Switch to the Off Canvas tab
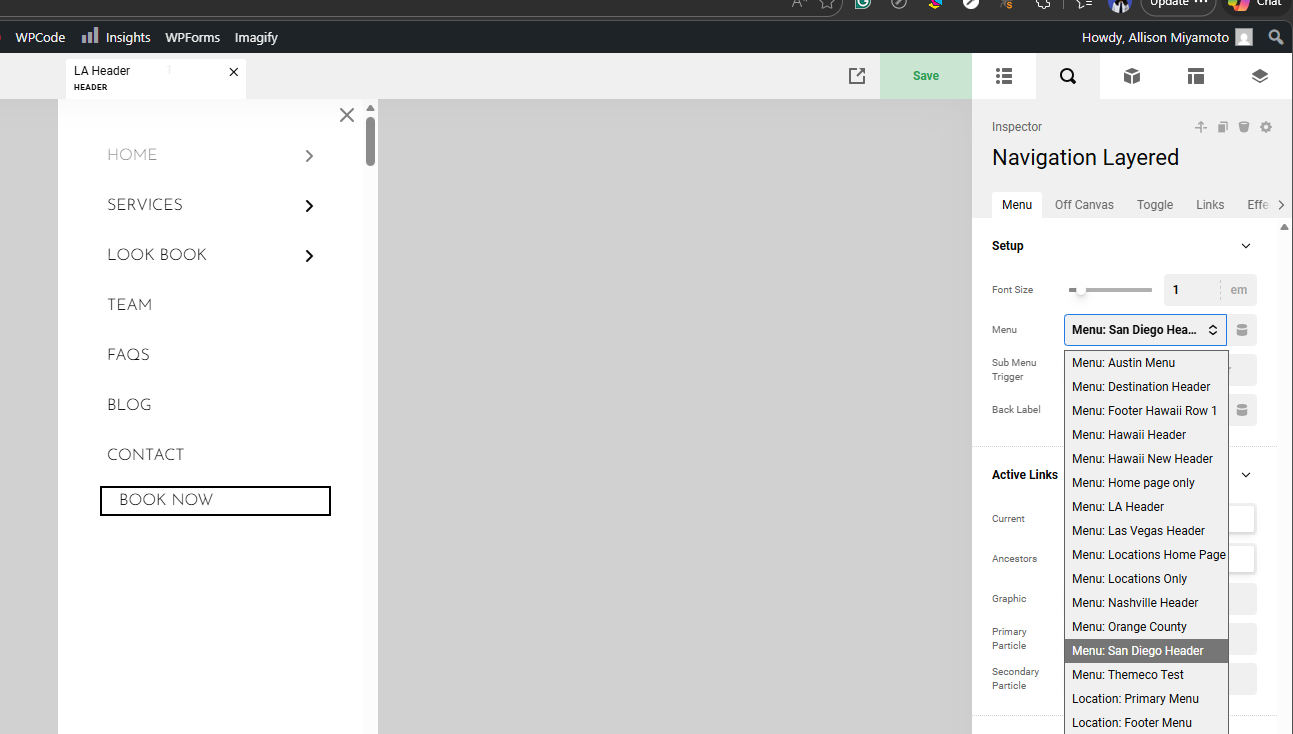The height and width of the screenshot is (734, 1293). tap(1084, 205)
